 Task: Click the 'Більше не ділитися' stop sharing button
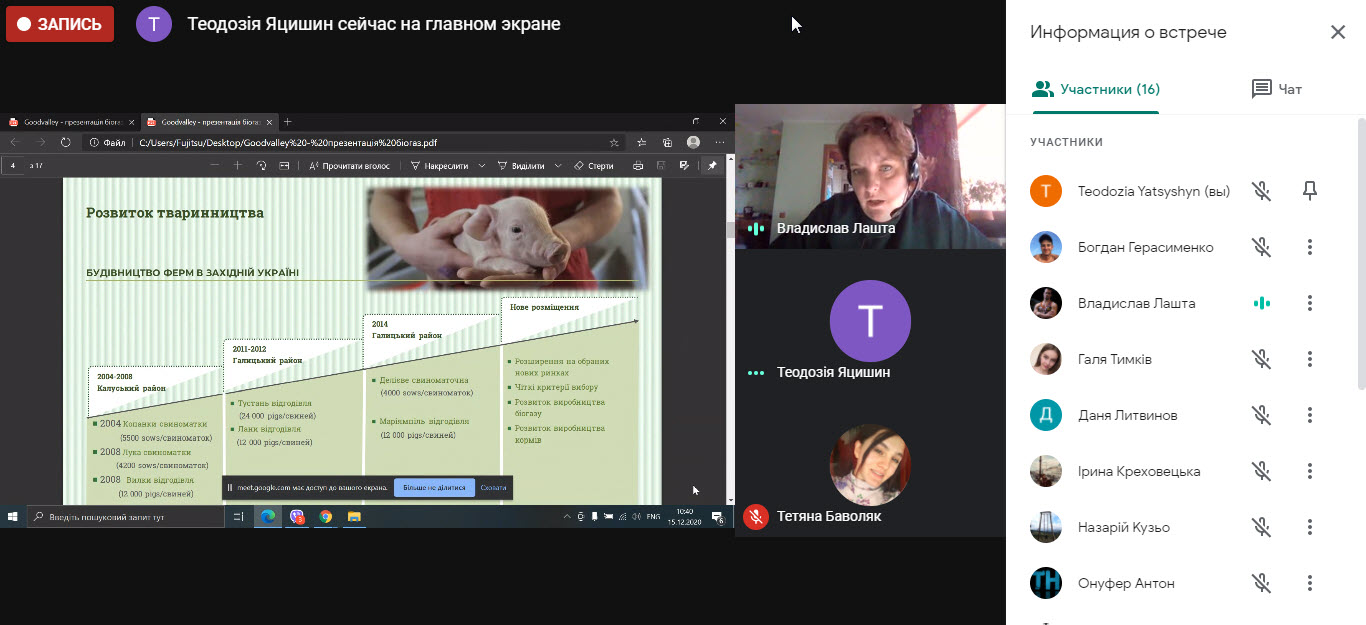(434, 488)
